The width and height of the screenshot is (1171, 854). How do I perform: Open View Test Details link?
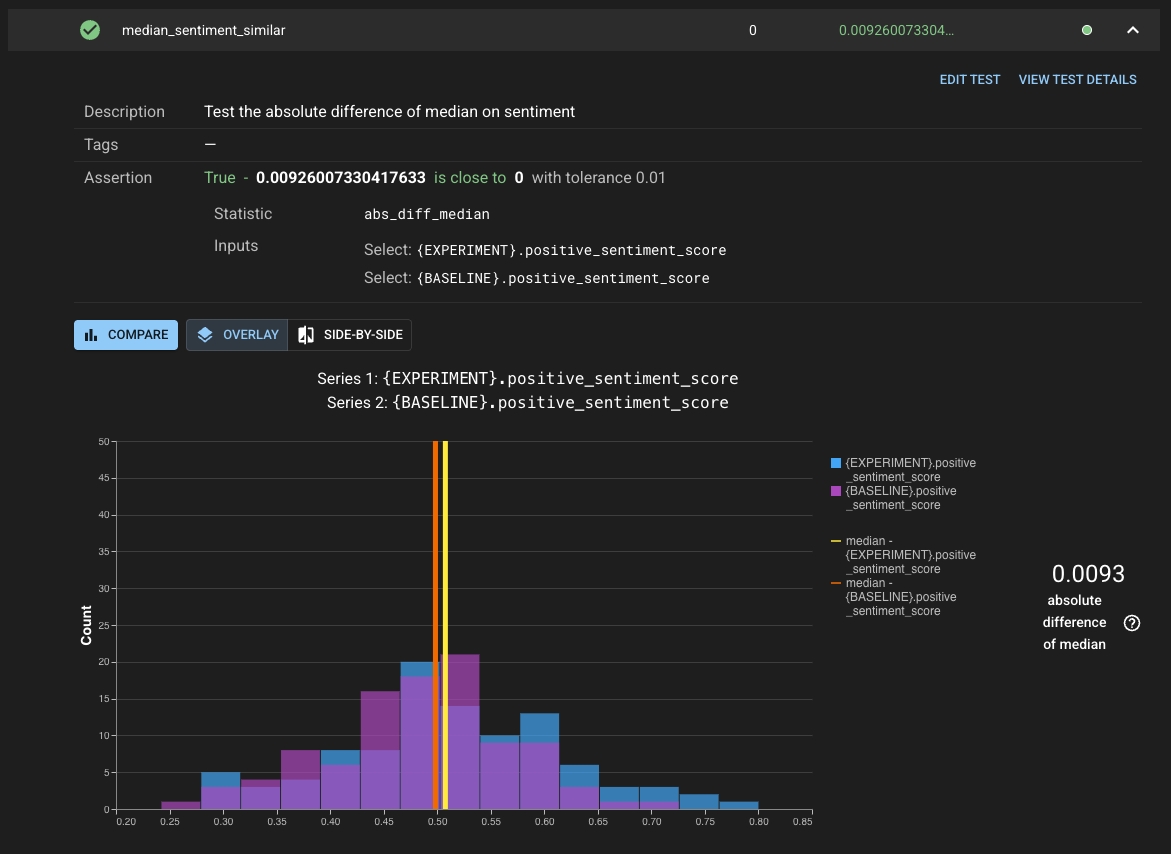pyautogui.click(x=1077, y=79)
